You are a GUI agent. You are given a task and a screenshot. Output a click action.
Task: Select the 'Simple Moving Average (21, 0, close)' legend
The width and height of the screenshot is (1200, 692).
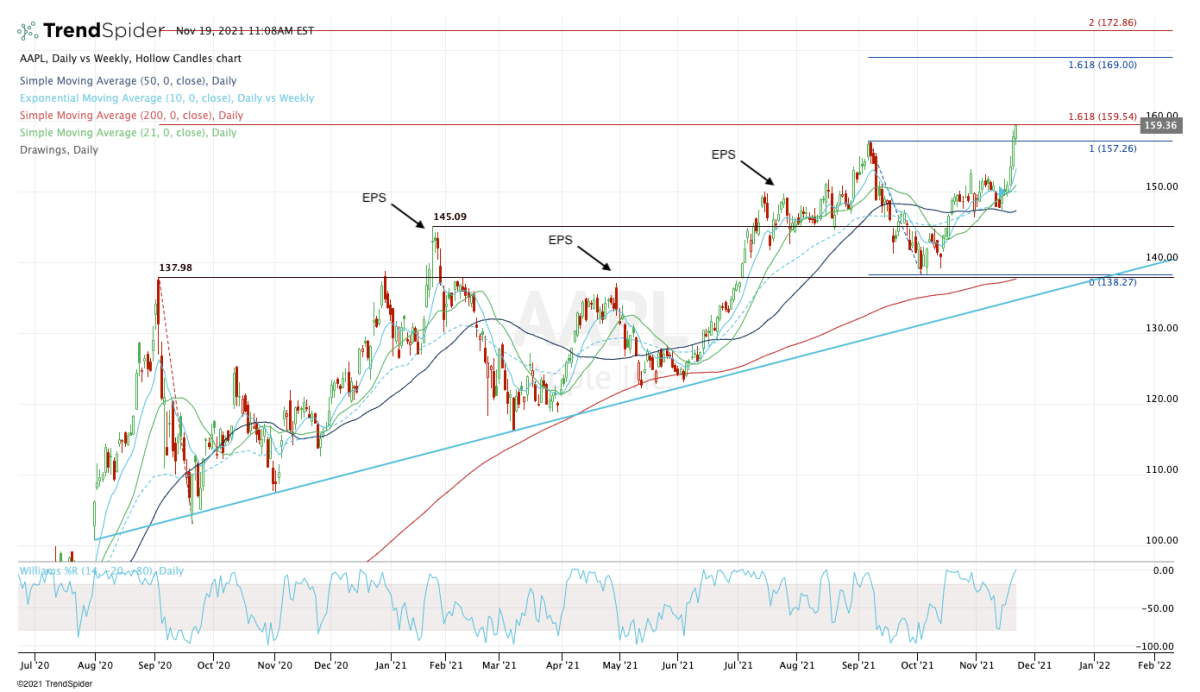[x=128, y=132]
